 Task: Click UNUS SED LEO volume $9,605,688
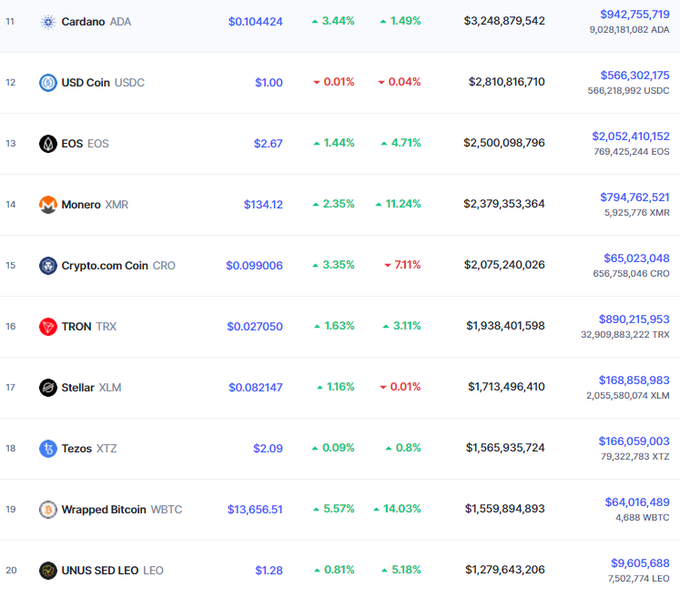(640, 563)
